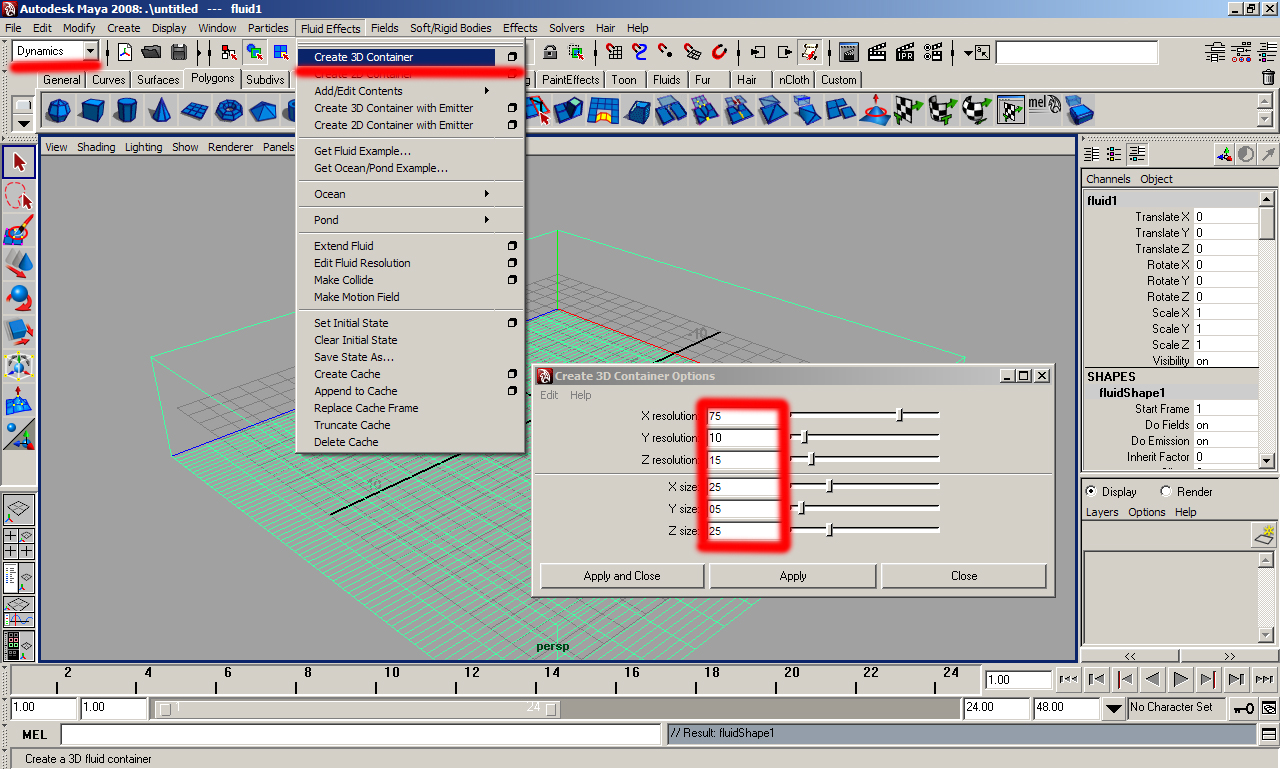Start IPR render with IPR icon
Image resolution: width=1280 pixels, height=769 pixels.
905,52
